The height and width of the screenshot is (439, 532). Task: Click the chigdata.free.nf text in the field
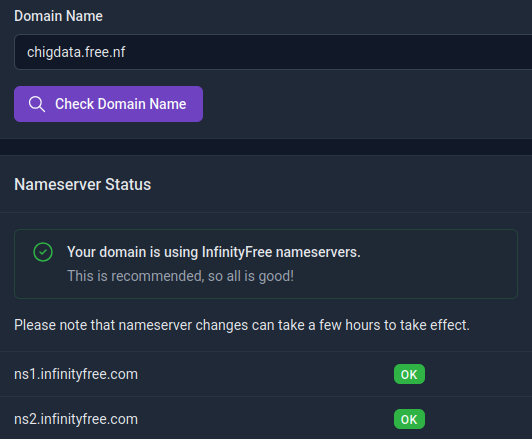click(76, 52)
